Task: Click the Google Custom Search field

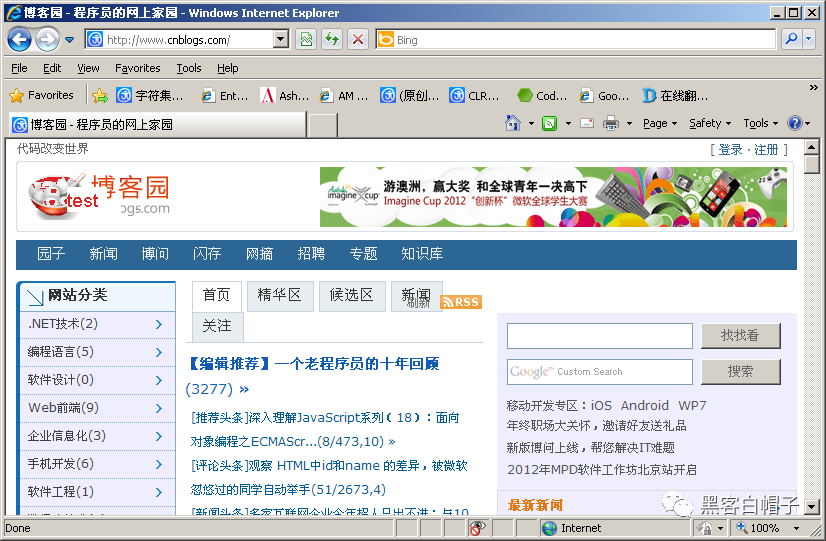Action: click(x=599, y=372)
